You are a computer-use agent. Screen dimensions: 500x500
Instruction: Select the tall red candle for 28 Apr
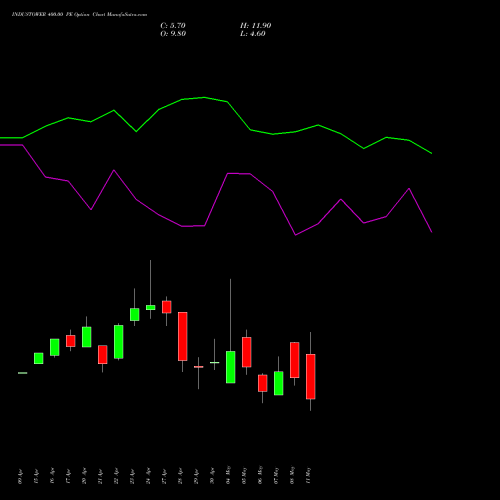183,336
